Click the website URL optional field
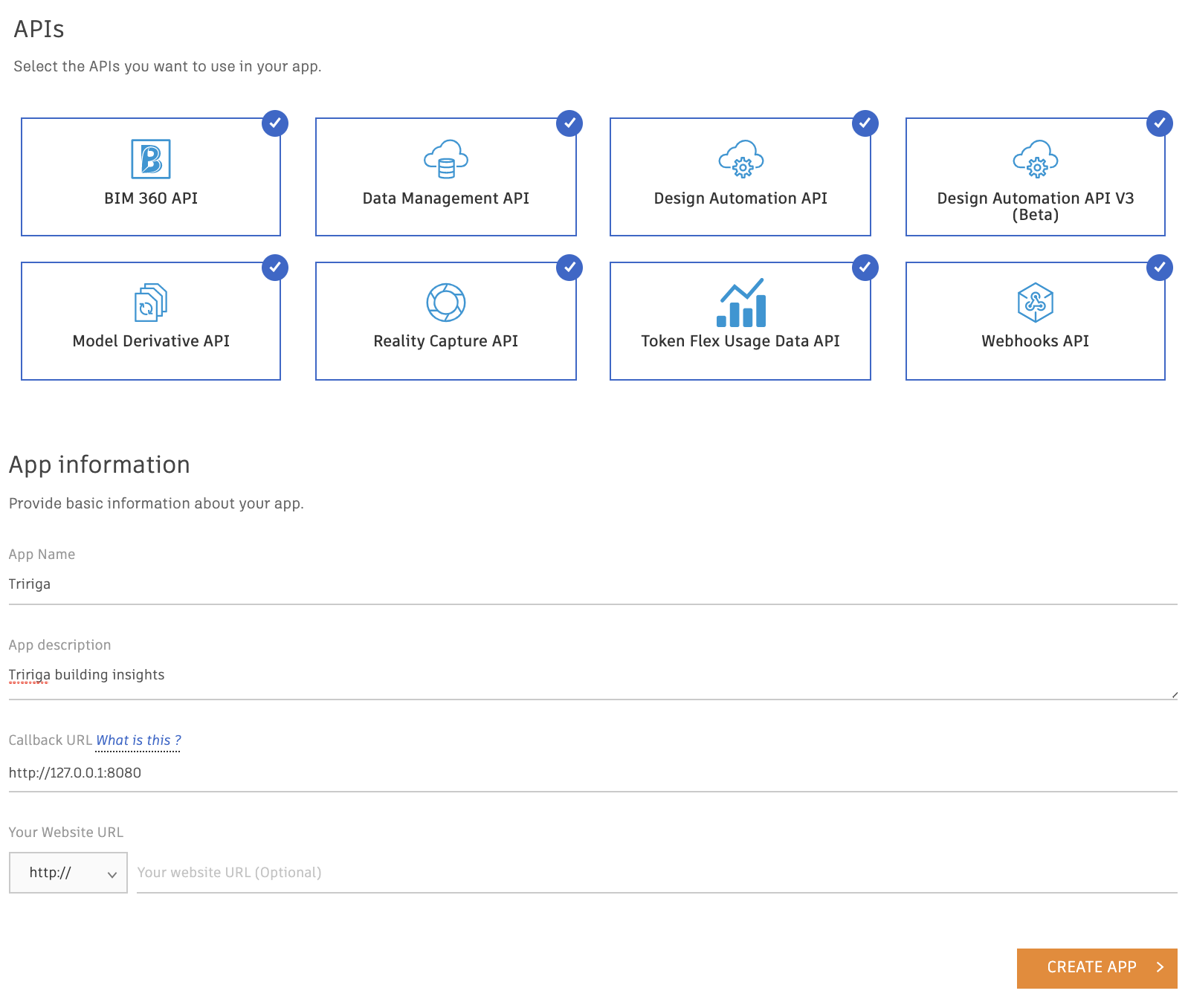The height and width of the screenshot is (1008, 1188). pos(656,873)
